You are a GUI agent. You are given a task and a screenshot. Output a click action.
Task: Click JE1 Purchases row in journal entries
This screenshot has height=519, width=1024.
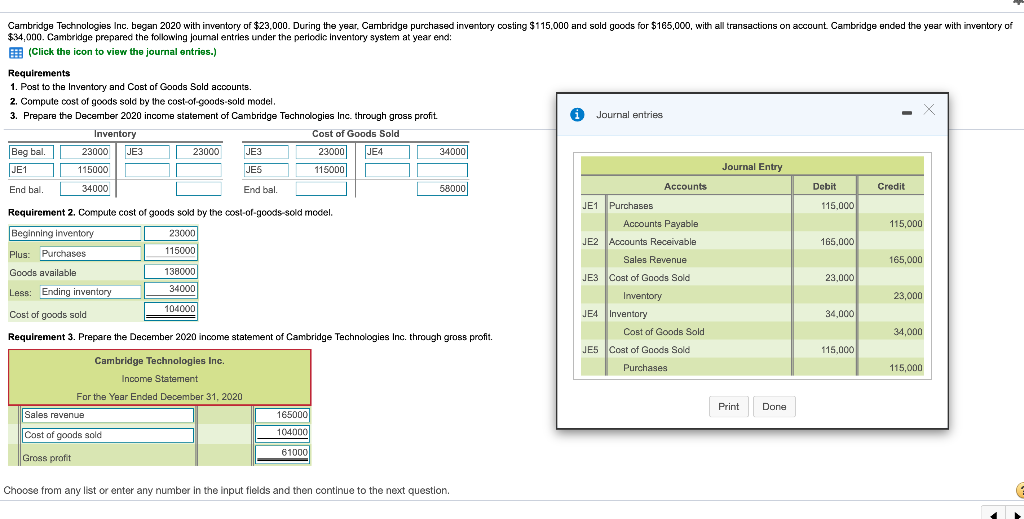click(x=752, y=206)
